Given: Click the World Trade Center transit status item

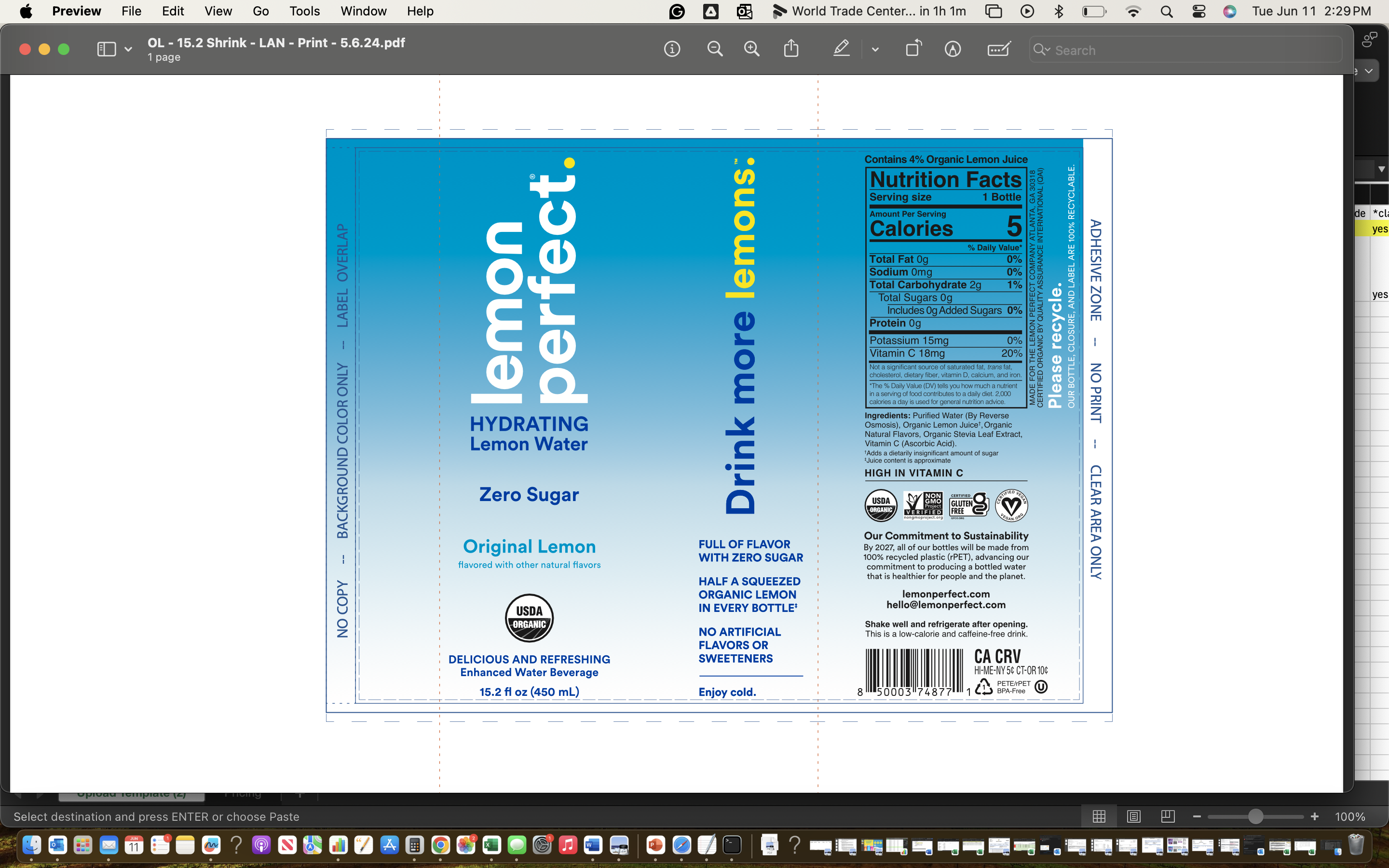Looking at the screenshot, I should [x=869, y=12].
